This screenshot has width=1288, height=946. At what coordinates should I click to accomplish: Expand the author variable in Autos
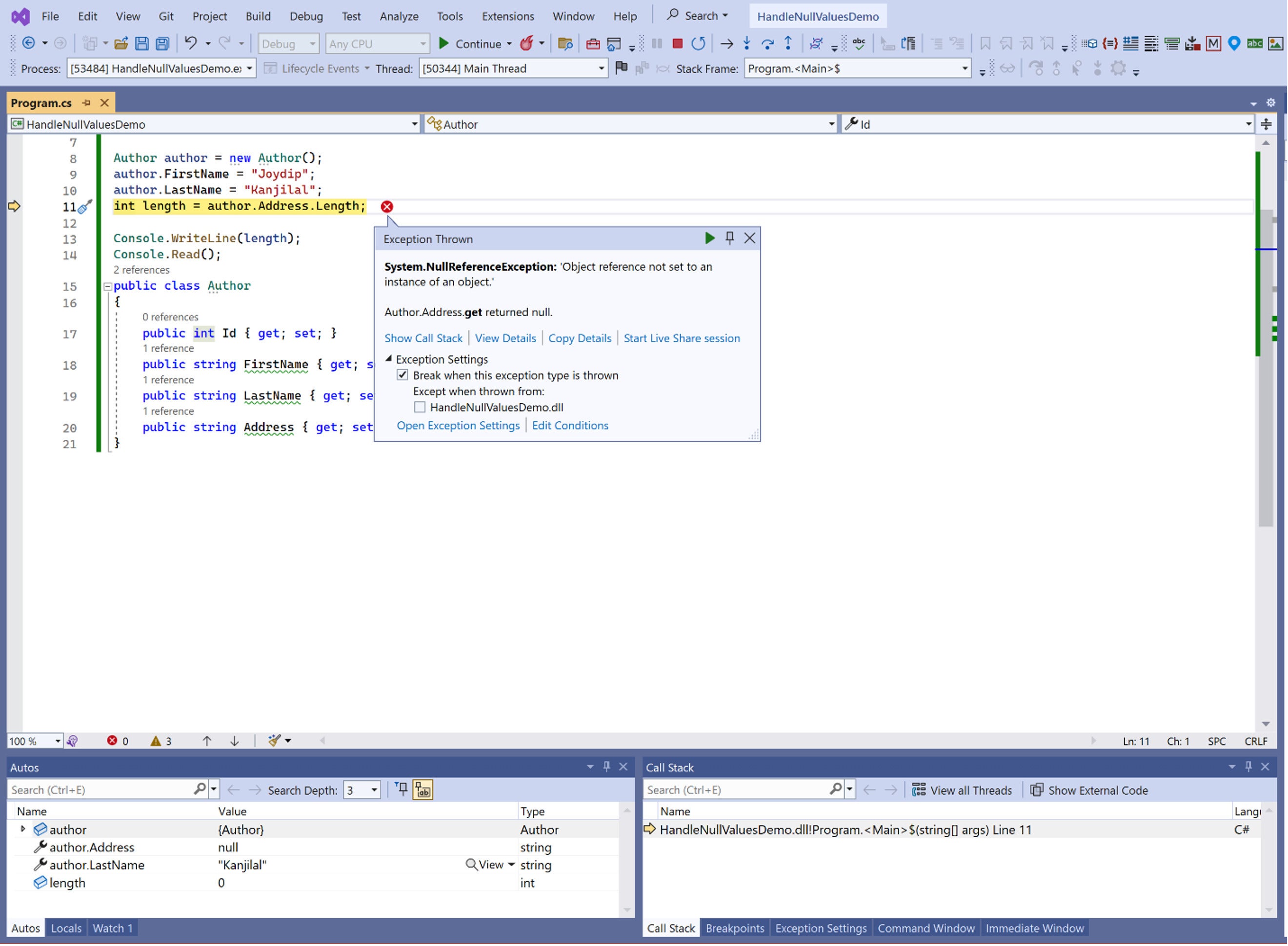pyautogui.click(x=22, y=829)
